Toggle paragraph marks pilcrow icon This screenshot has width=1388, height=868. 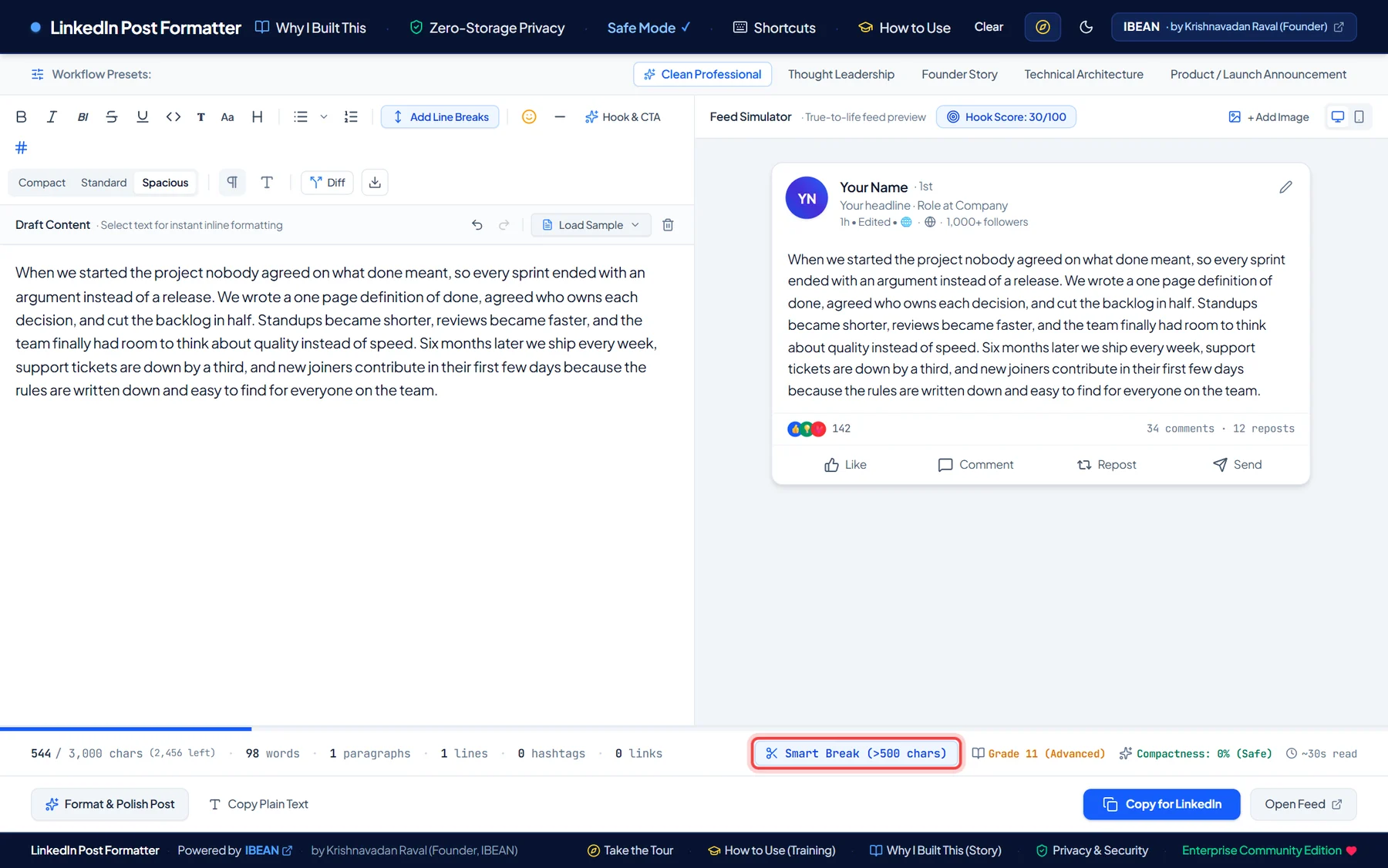coord(232,183)
